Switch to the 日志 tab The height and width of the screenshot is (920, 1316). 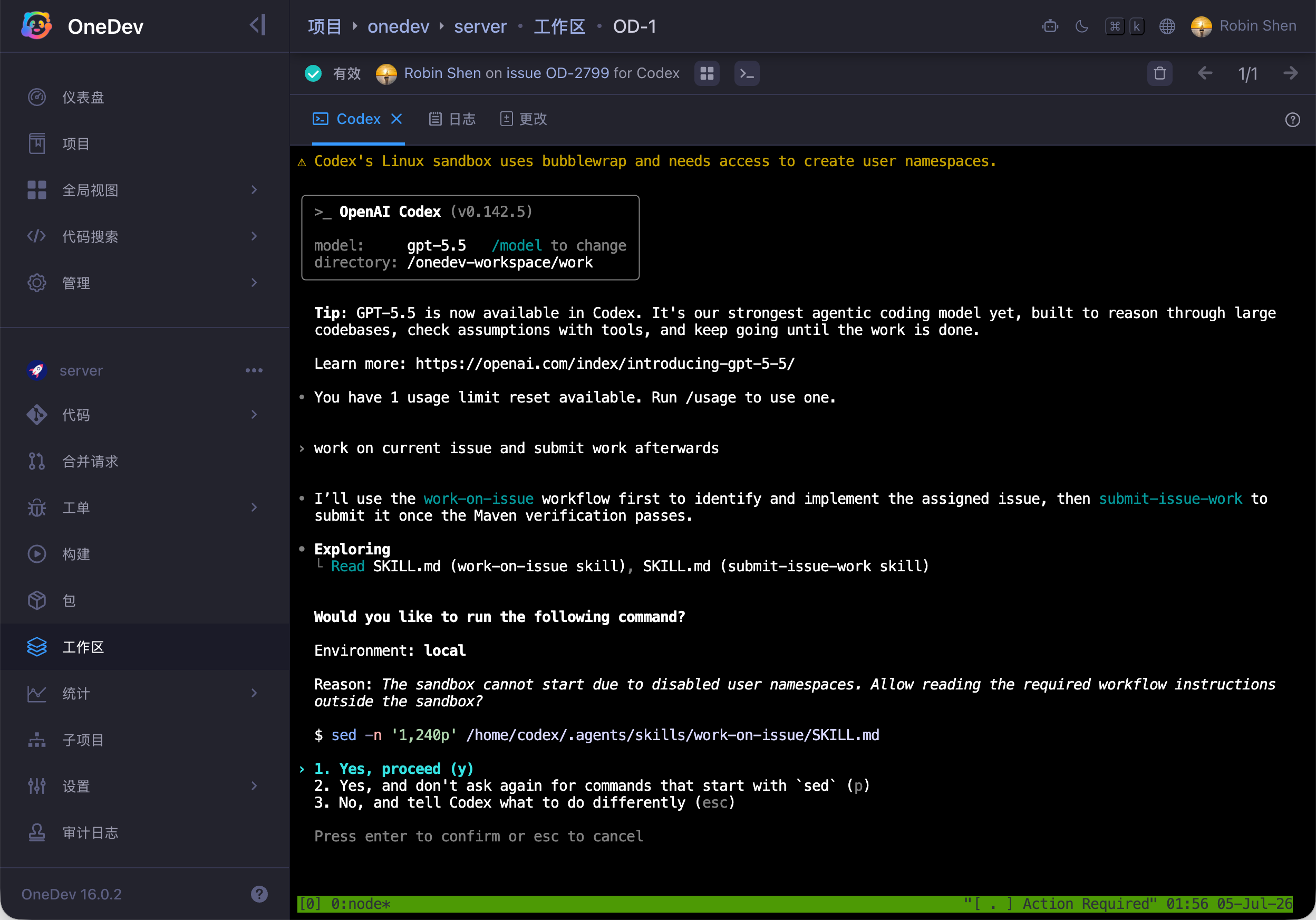tap(452, 119)
